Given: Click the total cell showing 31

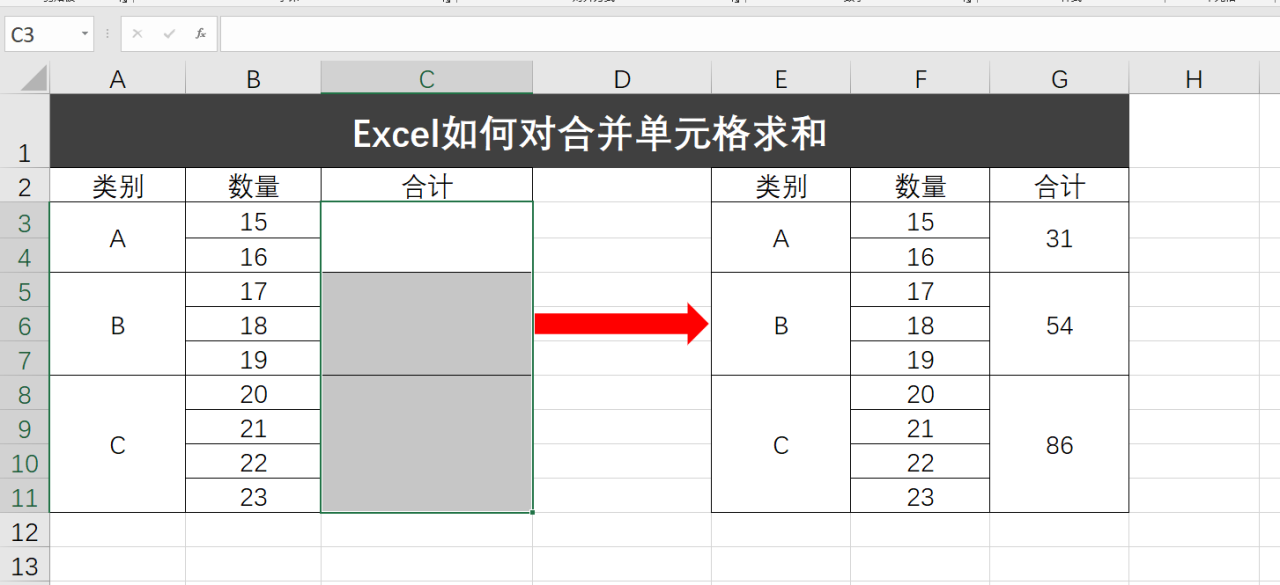Looking at the screenshot, I should (x=1059, y=238).
